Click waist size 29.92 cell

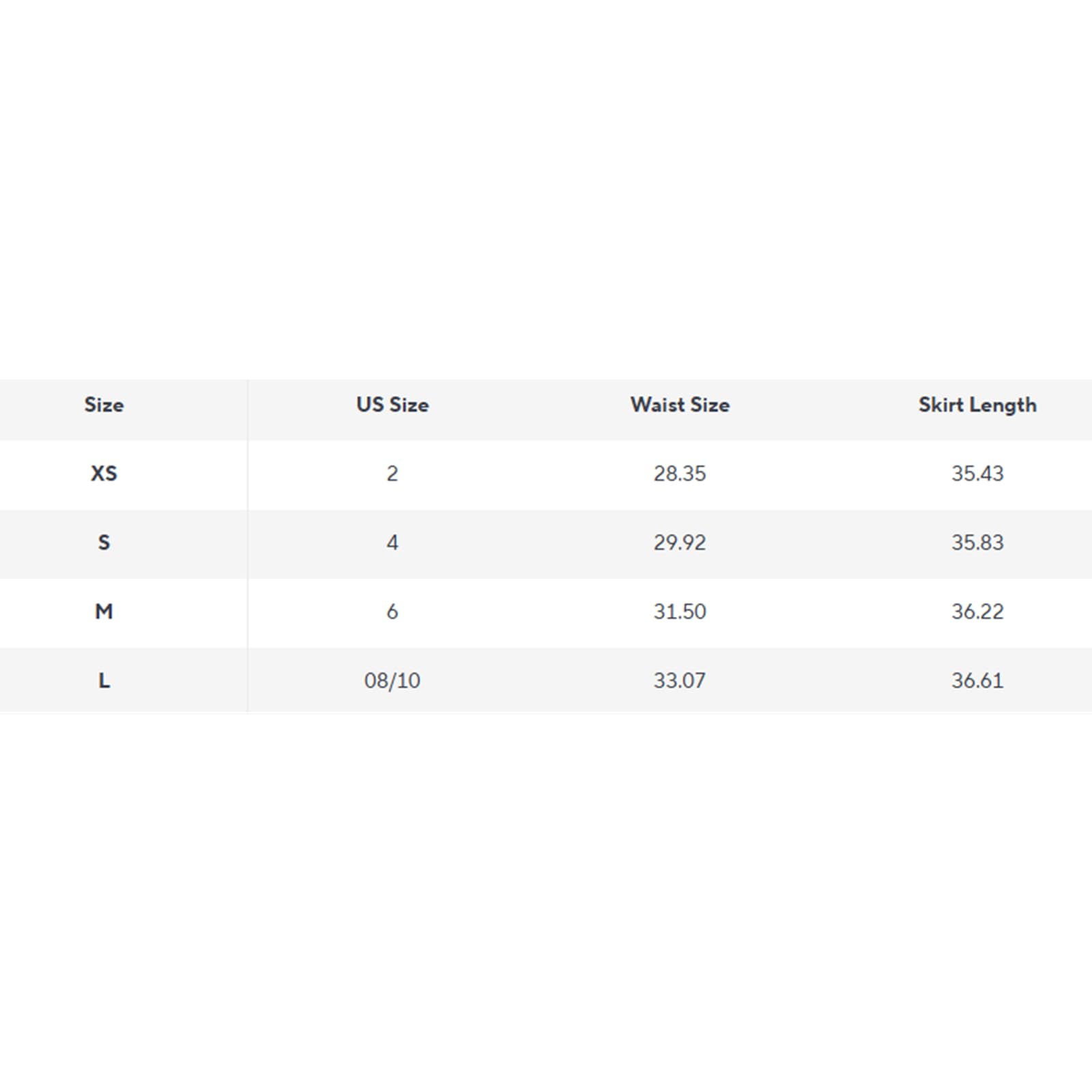pos(680,543)
